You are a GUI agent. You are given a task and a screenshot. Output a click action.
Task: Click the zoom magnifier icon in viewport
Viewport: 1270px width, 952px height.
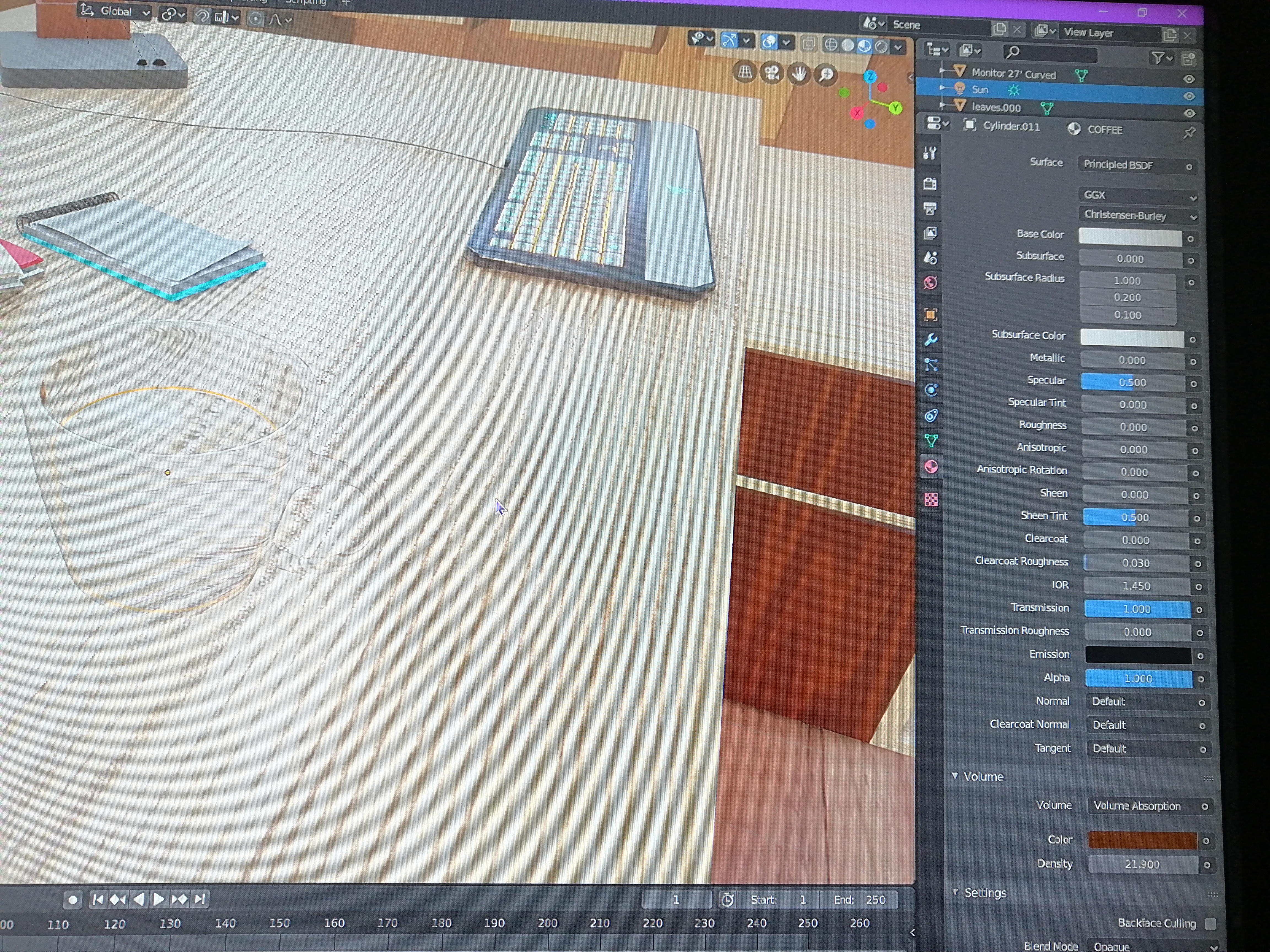point(826,75)
